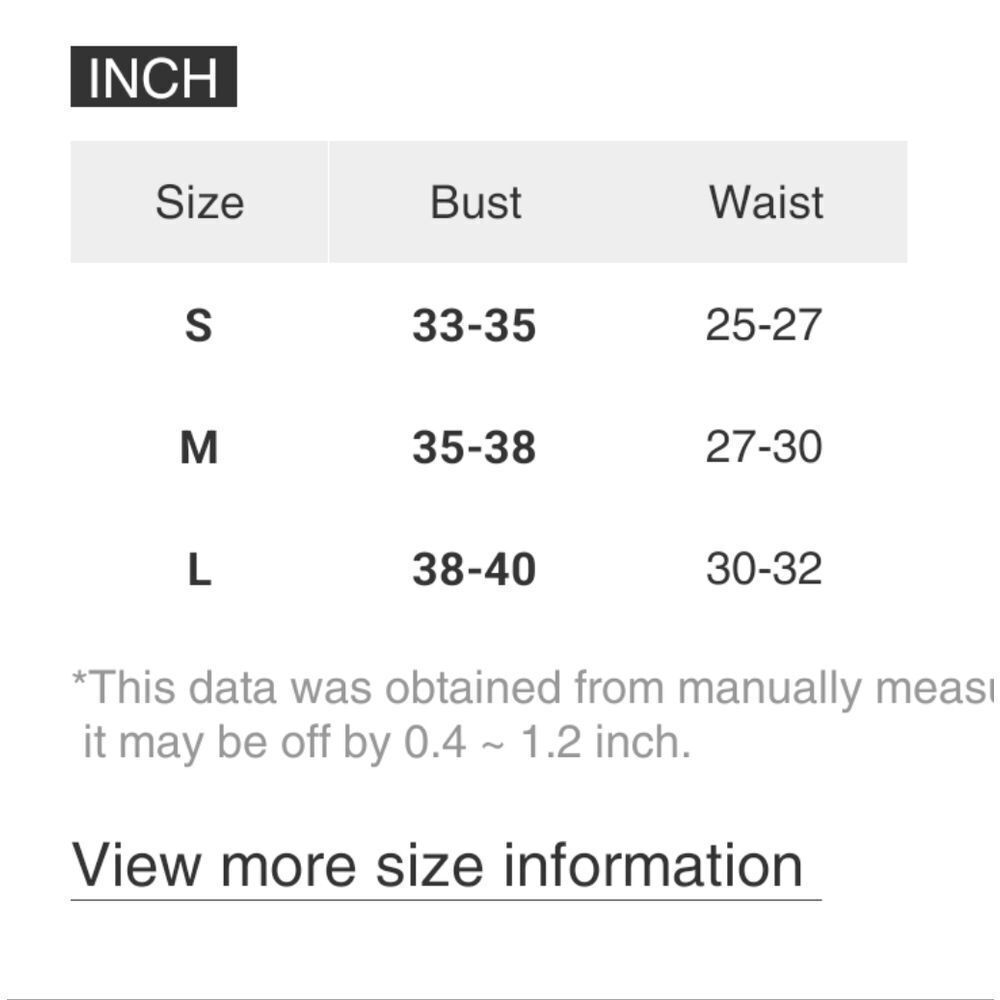Click the 30-32 waist measurement
The height and width of the screenshot is (1000, 1000).
point(763,570)
